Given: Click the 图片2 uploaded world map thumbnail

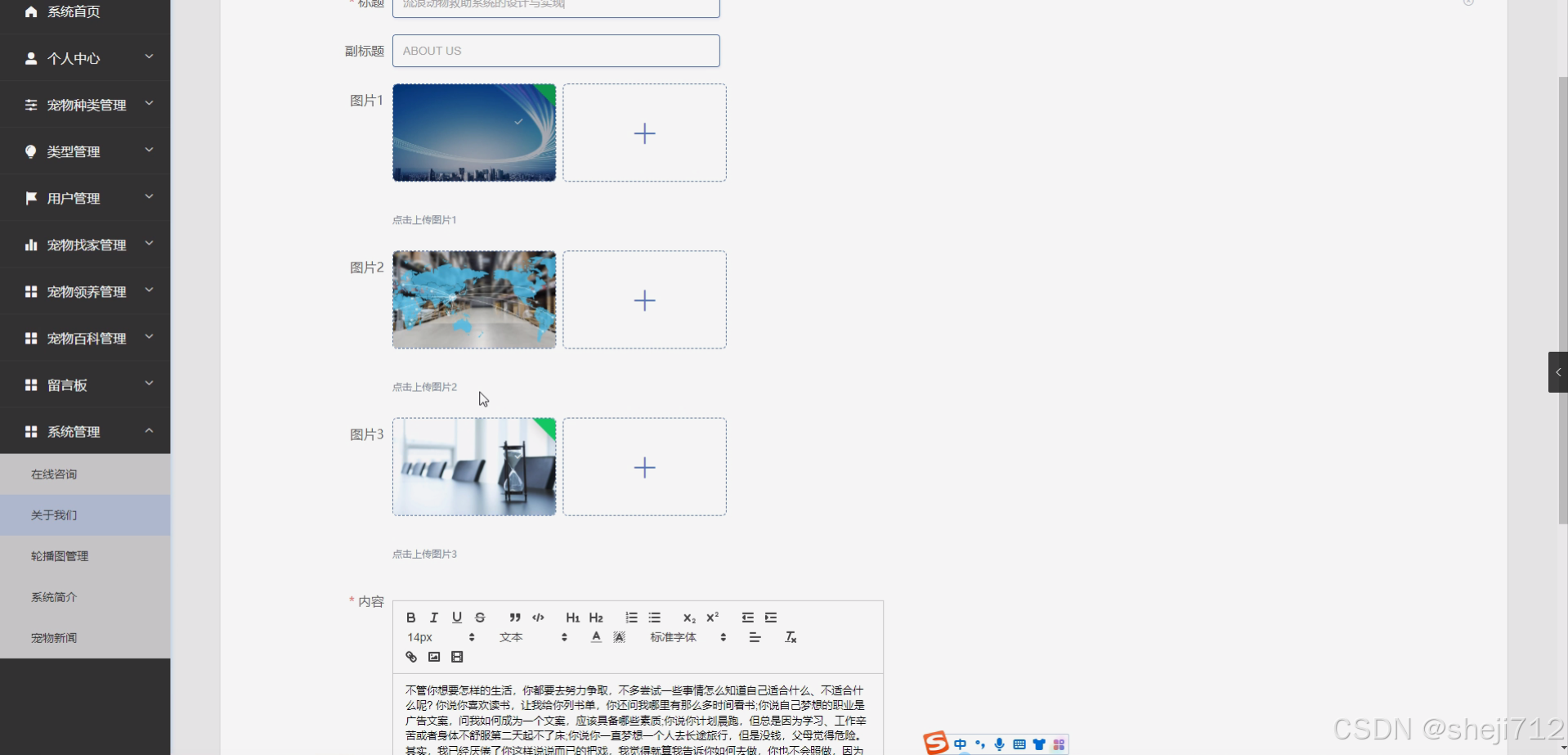Looking at the screenshot, I should [474, 299].
